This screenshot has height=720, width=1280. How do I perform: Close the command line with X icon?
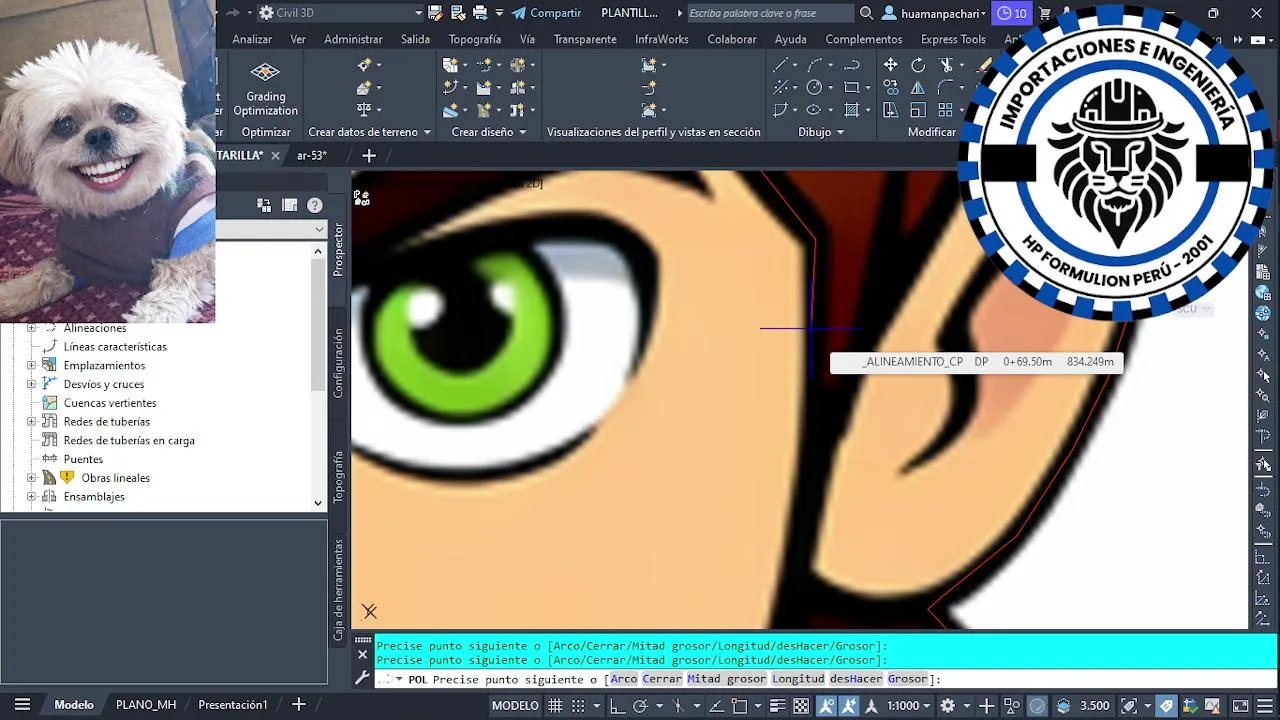(x=363, y=655)
